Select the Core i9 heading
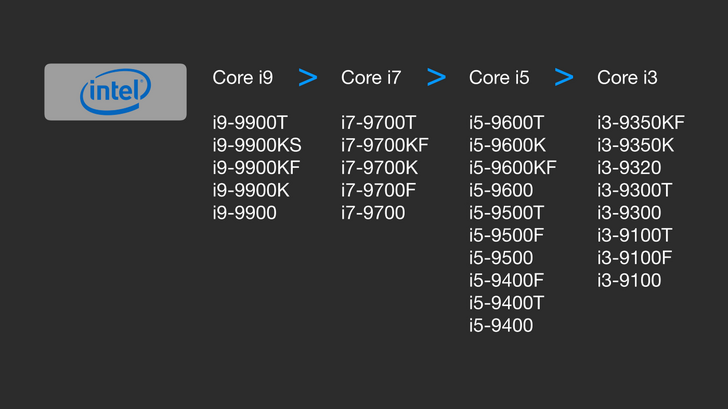Image resolution: width=728 pixels, height=409 pixels. pos(243,77)
